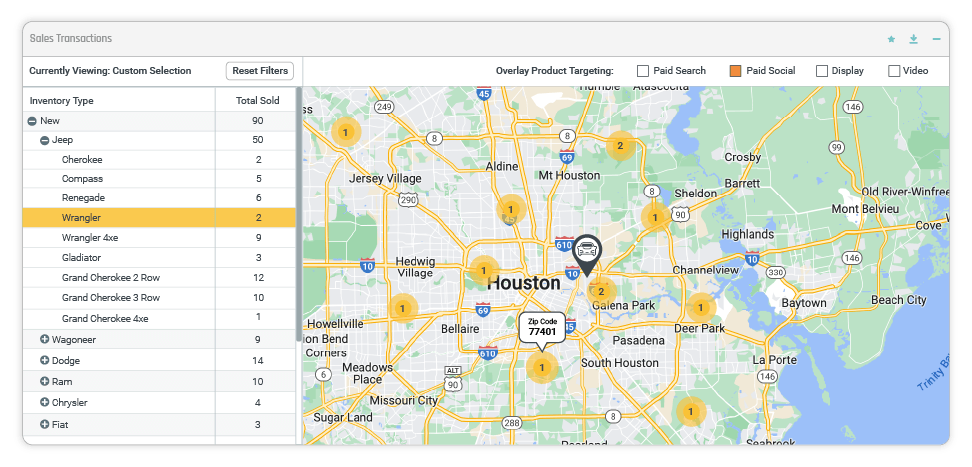Collapse the Jeep make group

(45, 141)
